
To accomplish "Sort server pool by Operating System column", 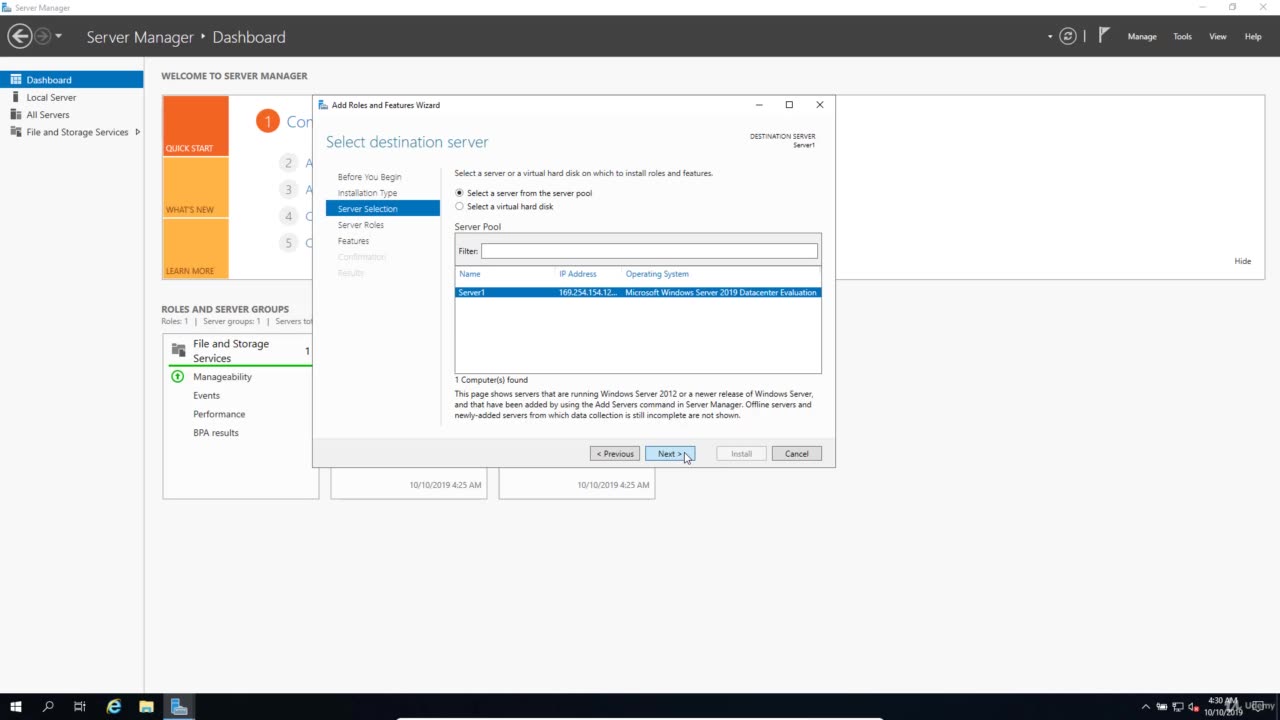I will [x=657, y=274].
